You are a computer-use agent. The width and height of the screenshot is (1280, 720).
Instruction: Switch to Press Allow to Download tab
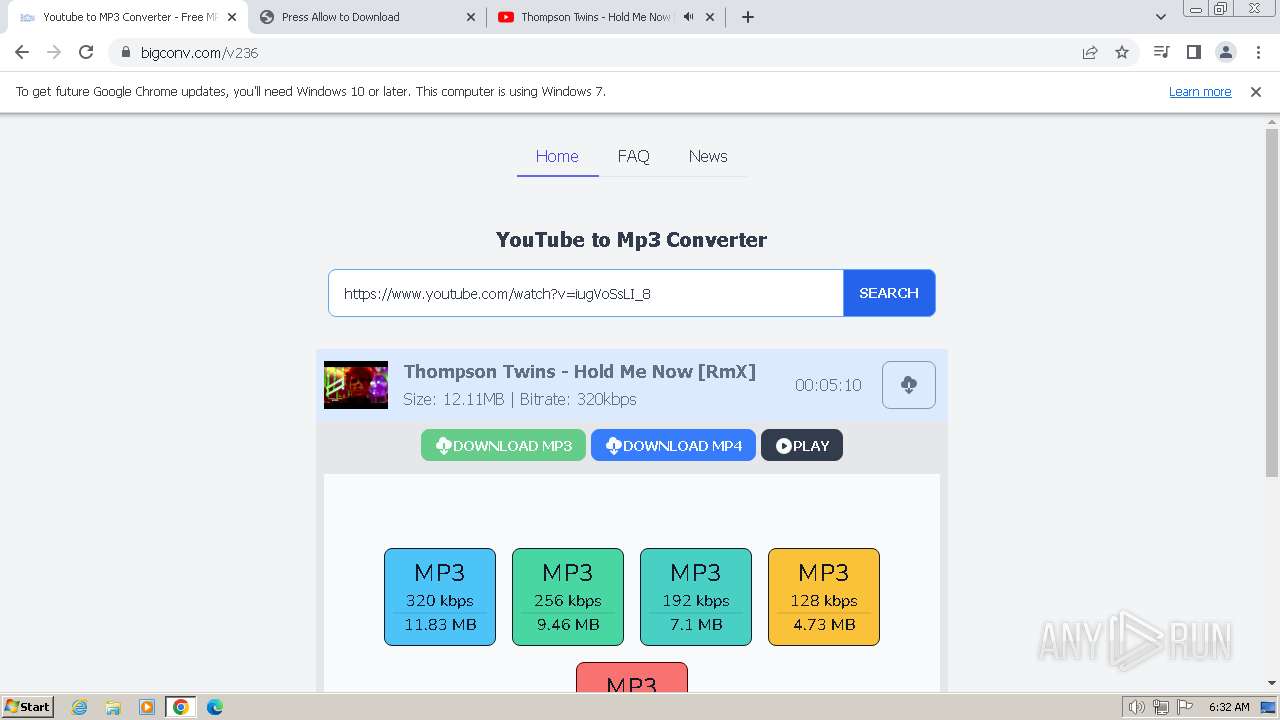pos(367,17)
